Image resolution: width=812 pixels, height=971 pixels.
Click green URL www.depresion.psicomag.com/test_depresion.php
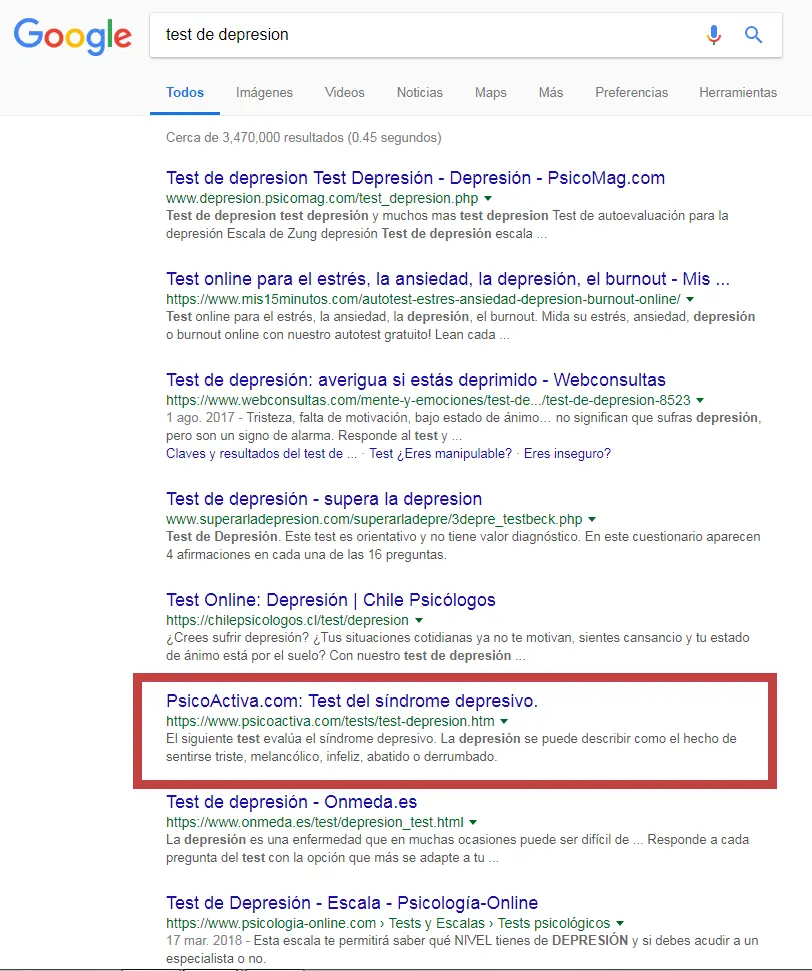[322, 198]
